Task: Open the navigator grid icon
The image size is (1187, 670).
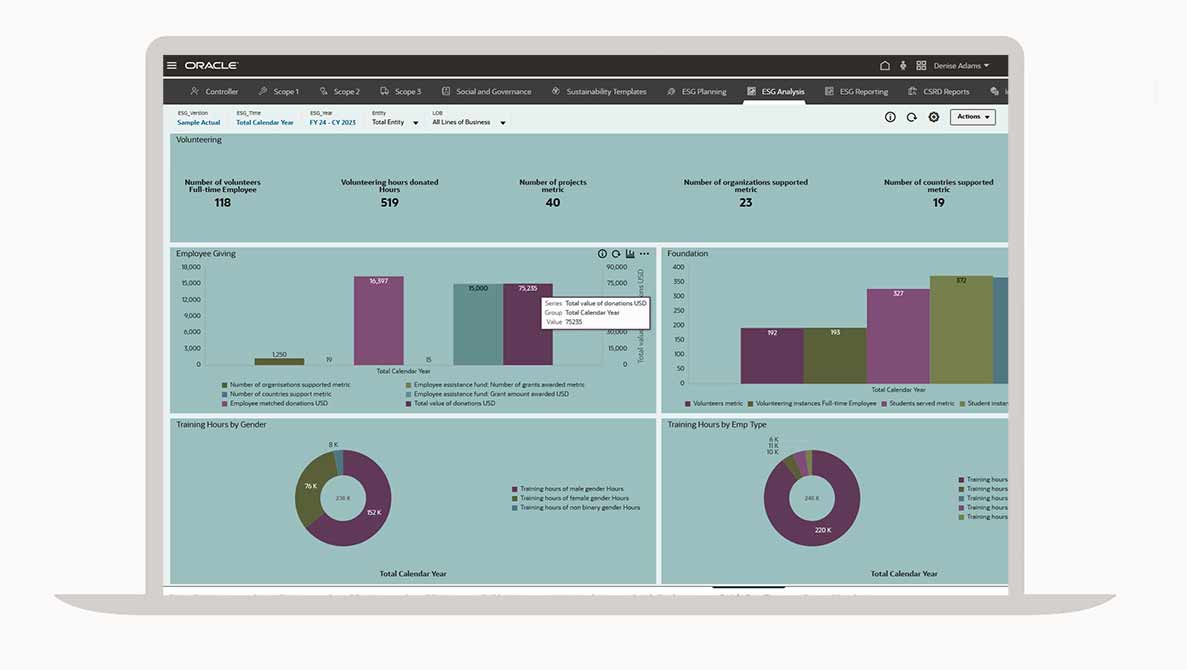Action: pyautogui.click(x=921, y=66)
